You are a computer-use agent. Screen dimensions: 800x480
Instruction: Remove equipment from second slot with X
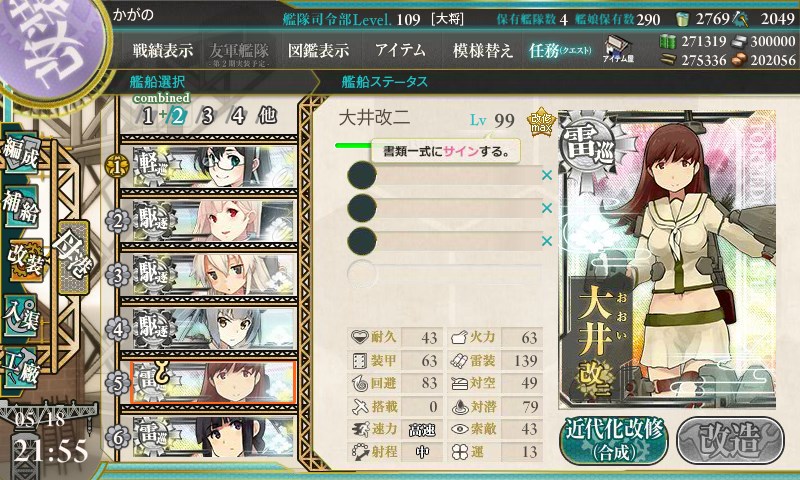pos(547,208)
